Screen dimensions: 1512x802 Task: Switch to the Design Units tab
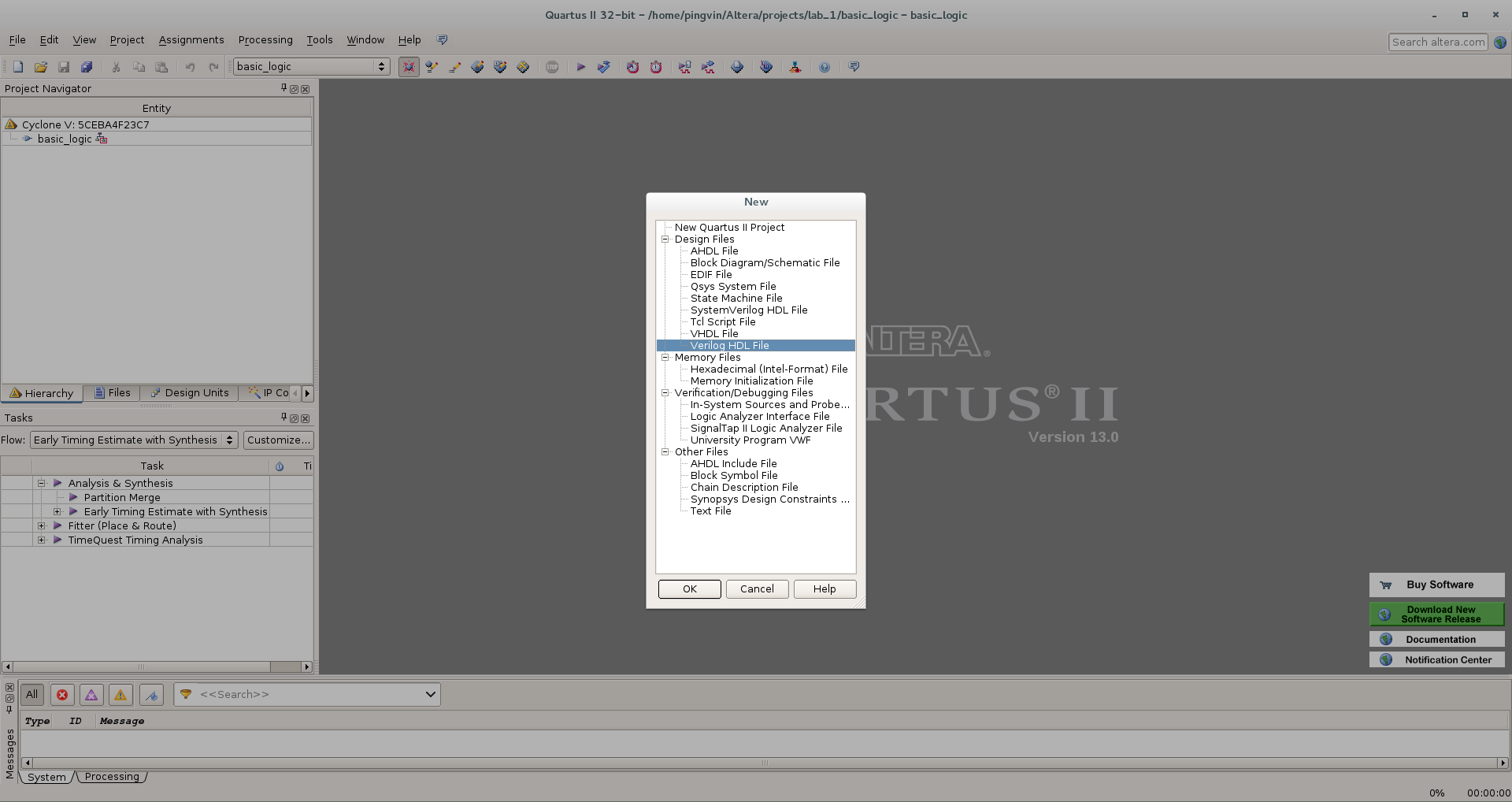click(190, 393)
